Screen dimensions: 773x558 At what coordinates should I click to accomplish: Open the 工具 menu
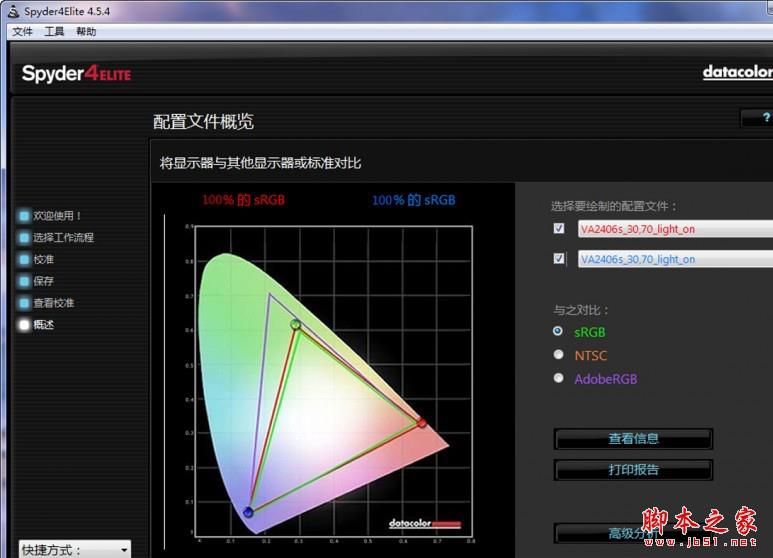pyautogui.click(x=54, y=32)
